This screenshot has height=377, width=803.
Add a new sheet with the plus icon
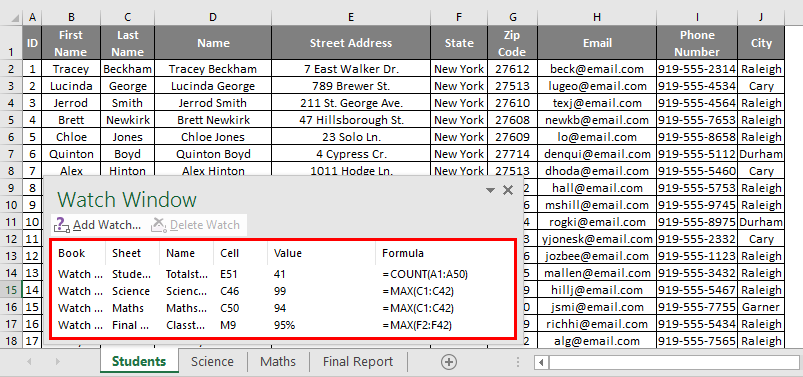449,362
